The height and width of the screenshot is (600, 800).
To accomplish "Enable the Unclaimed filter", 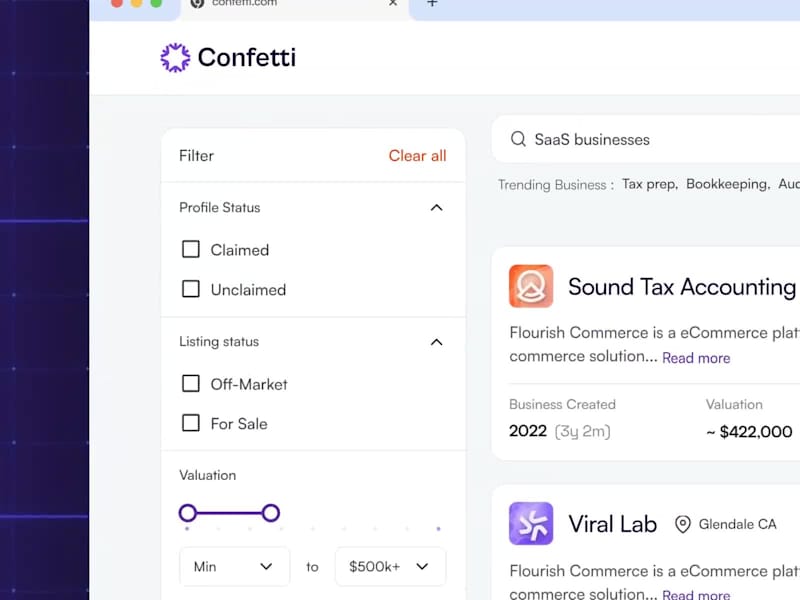I will [x=191, y=289].
